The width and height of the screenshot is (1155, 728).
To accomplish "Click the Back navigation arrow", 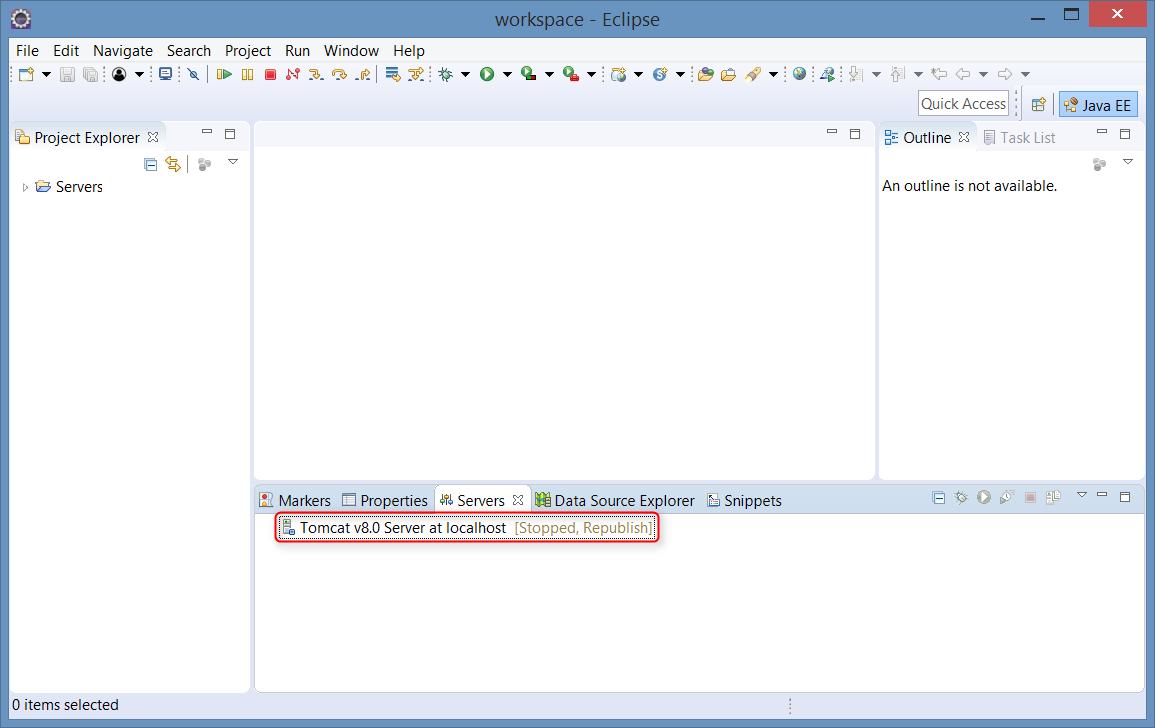I will pos(963,74).
